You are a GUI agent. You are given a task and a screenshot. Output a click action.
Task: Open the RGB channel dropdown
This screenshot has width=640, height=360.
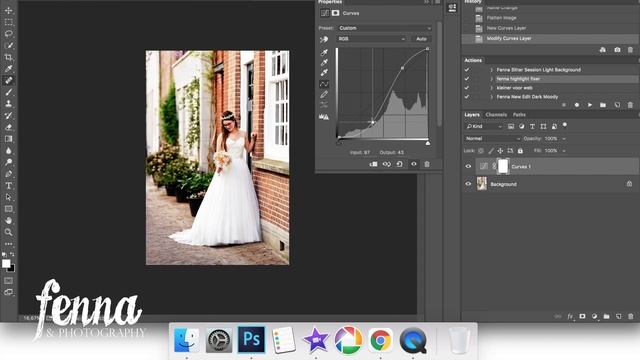371,39
